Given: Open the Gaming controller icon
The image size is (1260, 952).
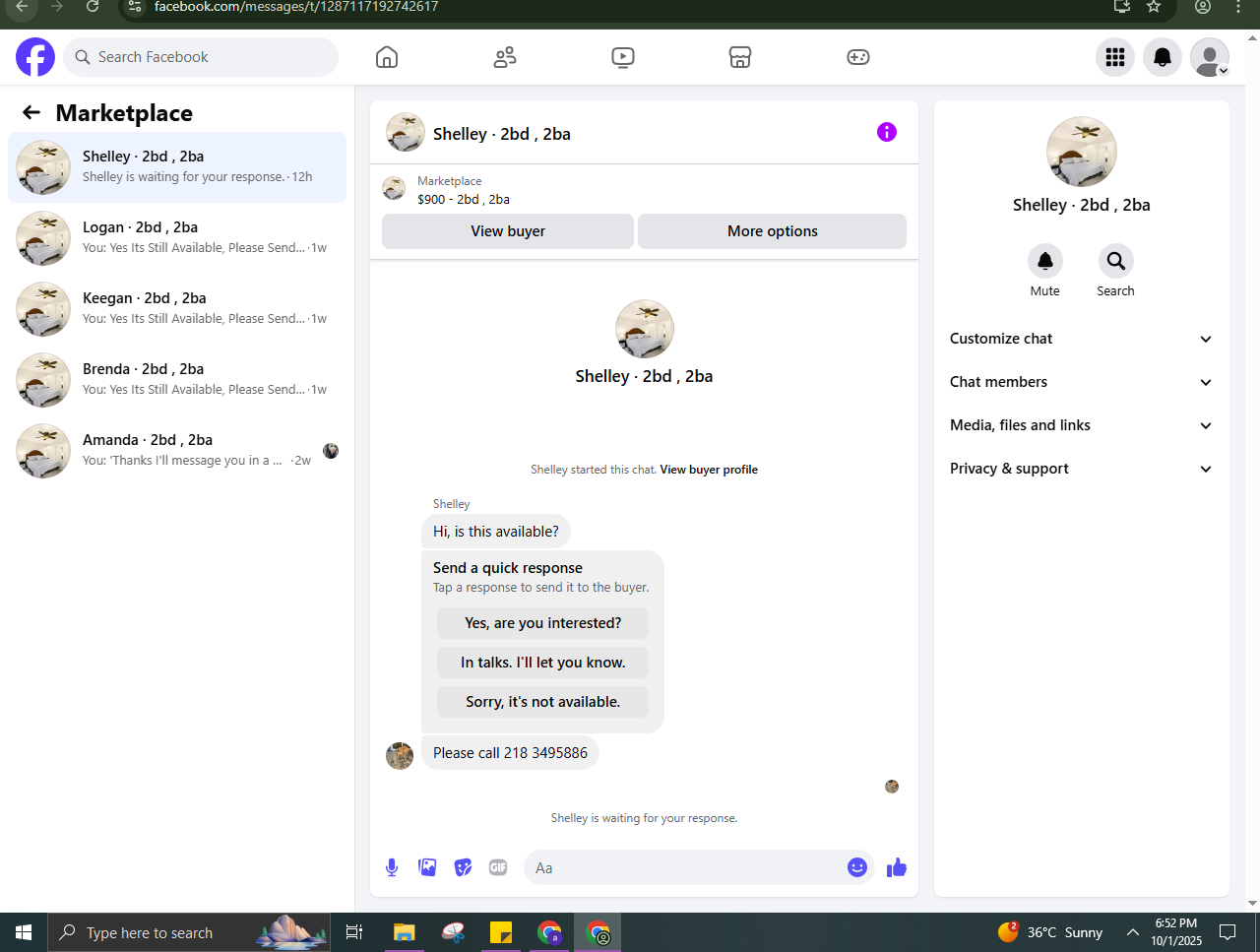Looking at the screenshot, I should coord(858,57).
